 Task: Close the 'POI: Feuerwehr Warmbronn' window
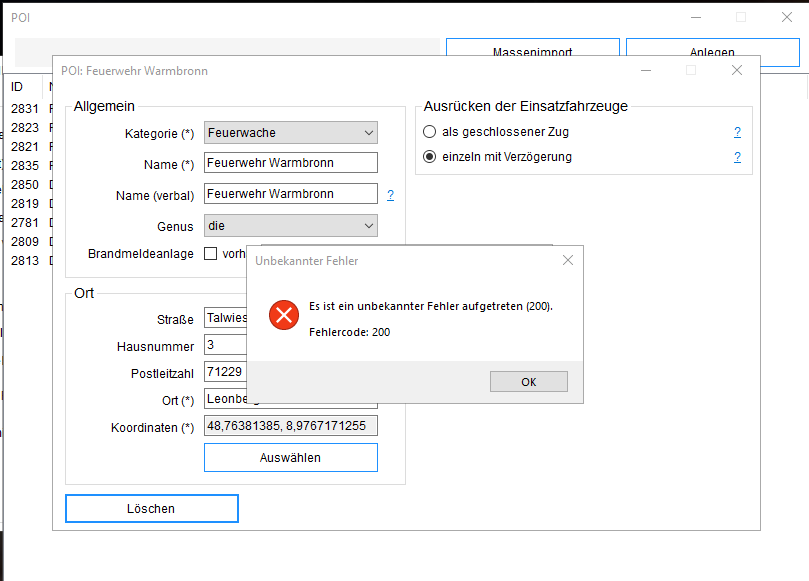737,70
